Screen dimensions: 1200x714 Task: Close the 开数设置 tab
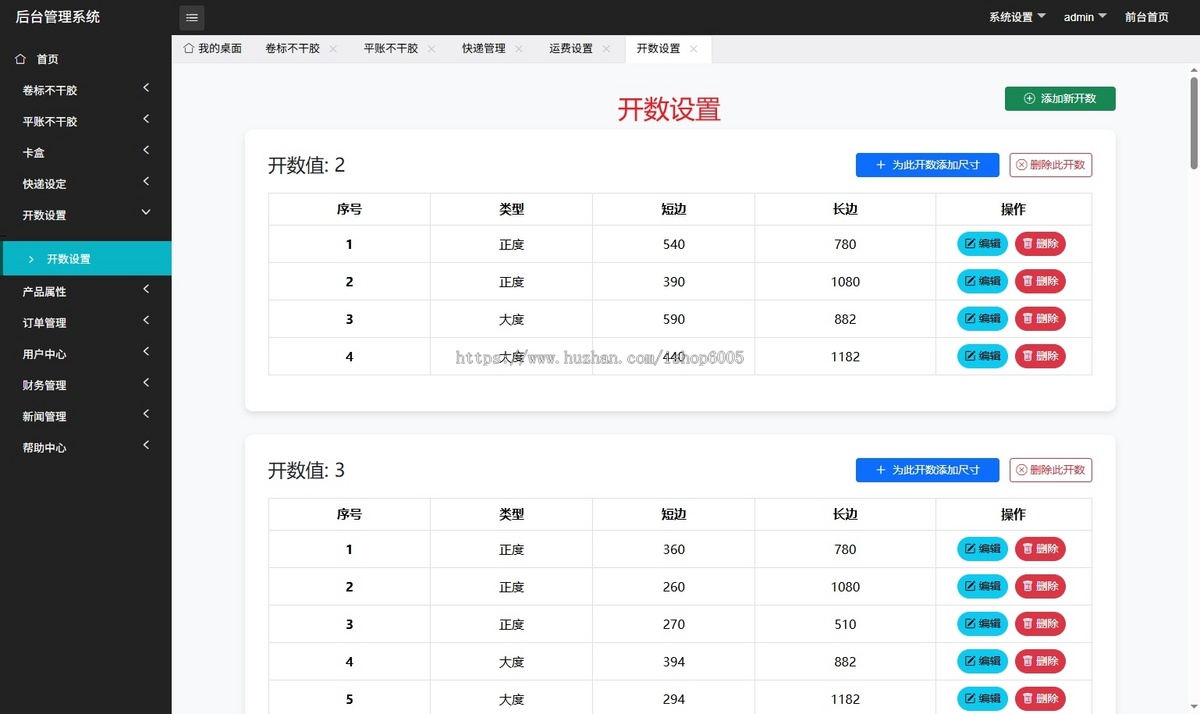tap(694, 49)
